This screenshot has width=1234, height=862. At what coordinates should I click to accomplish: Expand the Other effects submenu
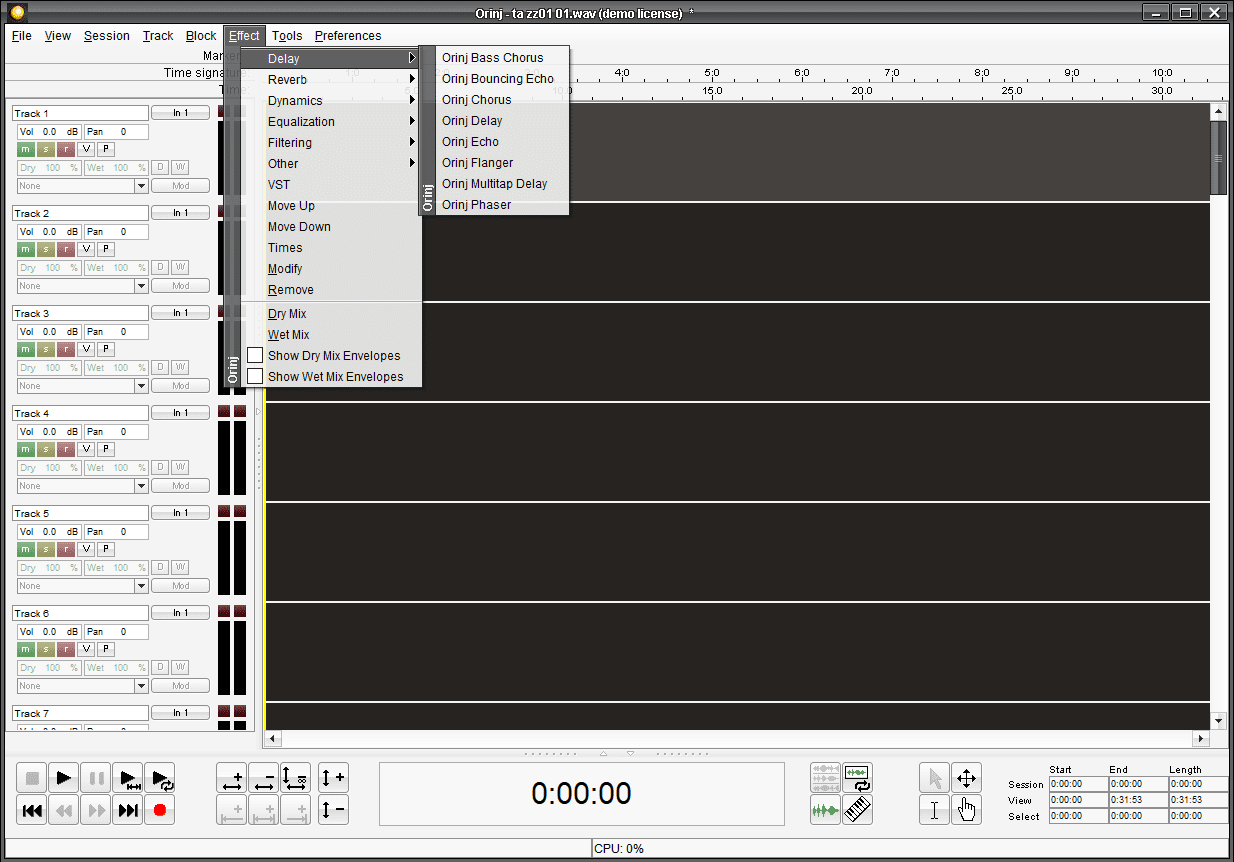(x=331, y=163)
